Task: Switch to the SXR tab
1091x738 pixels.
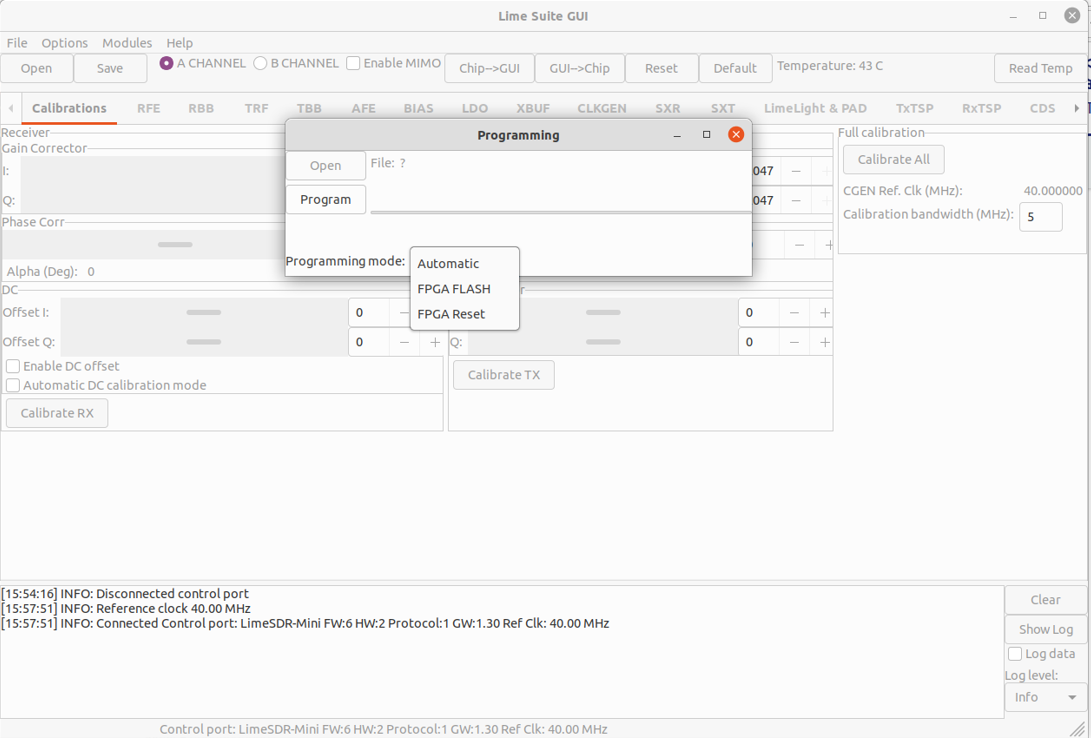Action: click(x=667, y=109)
